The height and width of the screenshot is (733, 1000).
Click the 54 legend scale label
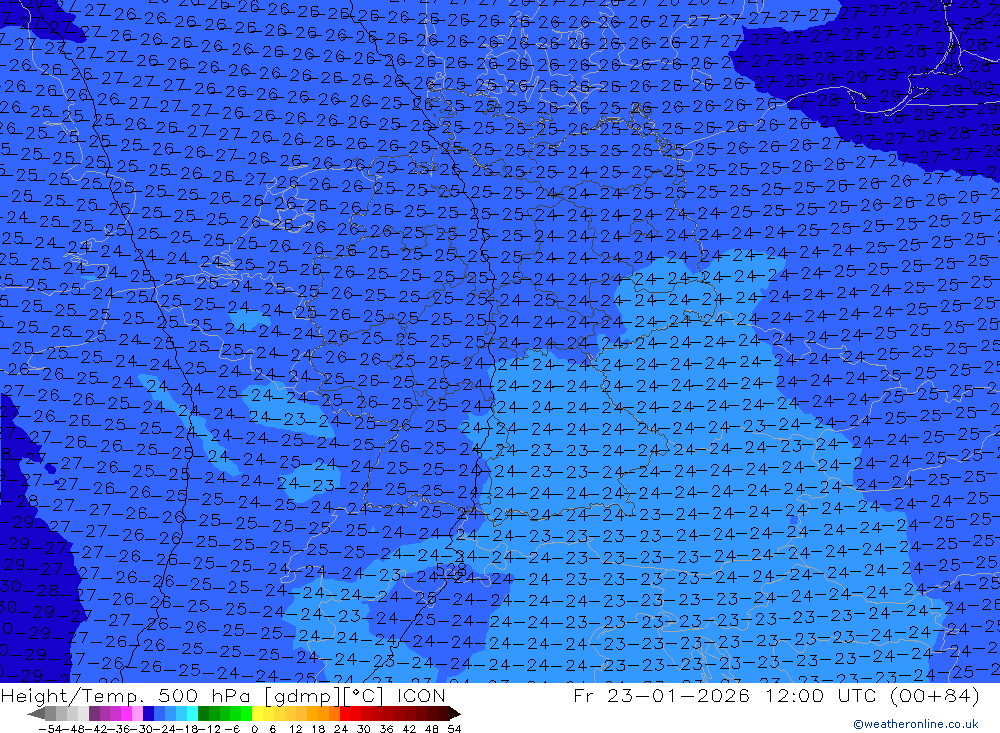point(454,729)
